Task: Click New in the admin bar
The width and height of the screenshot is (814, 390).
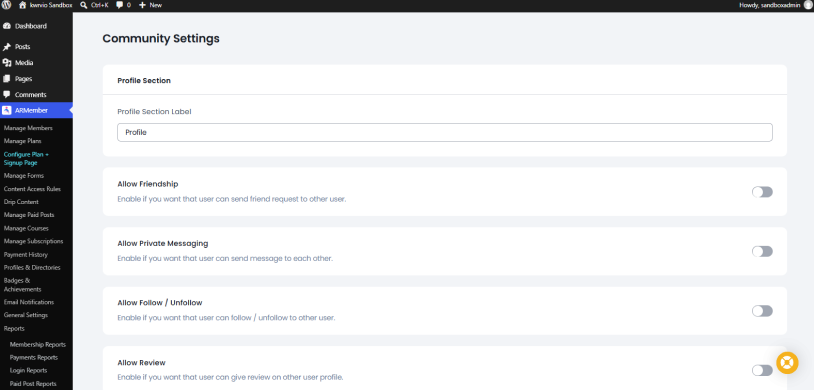Action: coord(155,5)
